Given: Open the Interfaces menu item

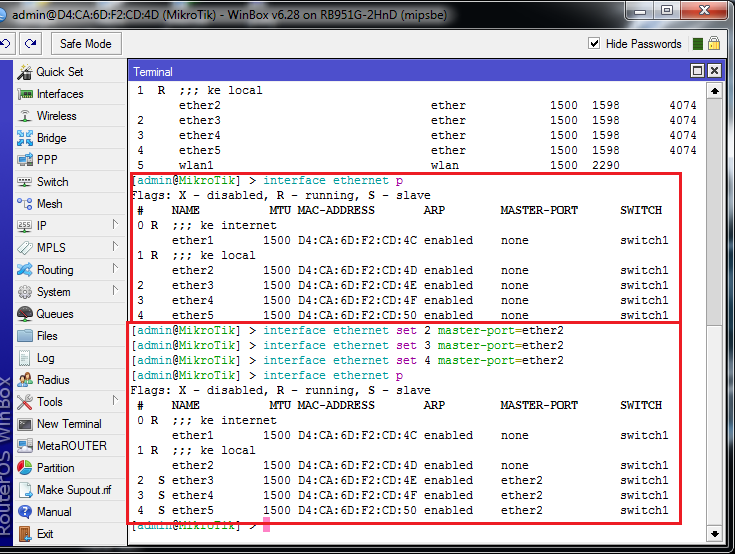Looking at the screenshot, I should pyautogui.click(x=70, y=94).
